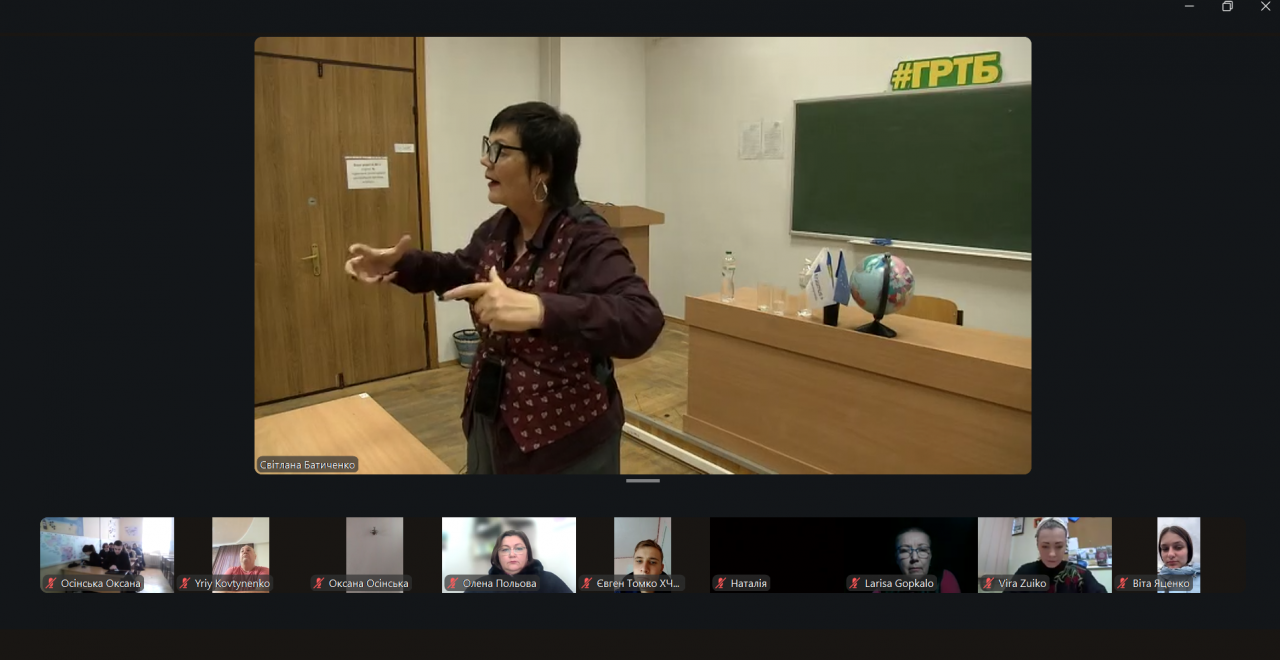This screenshot has width=1280, height=660.
Task: Click the Віта Яценко name label
Action: point(1160,584)
